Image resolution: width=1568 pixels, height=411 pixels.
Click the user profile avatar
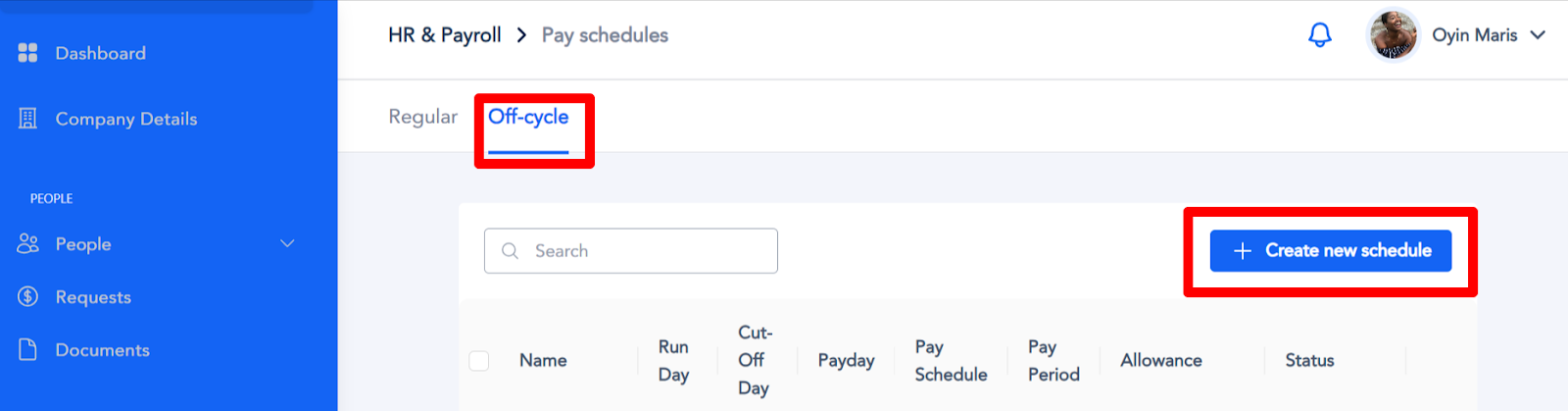tap(1393, 35)
